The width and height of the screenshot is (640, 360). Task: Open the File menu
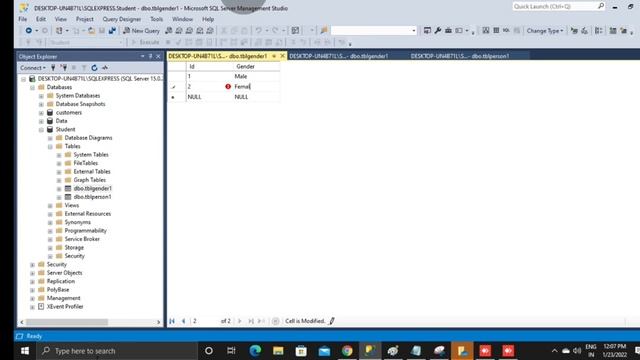tap(23, 19)
